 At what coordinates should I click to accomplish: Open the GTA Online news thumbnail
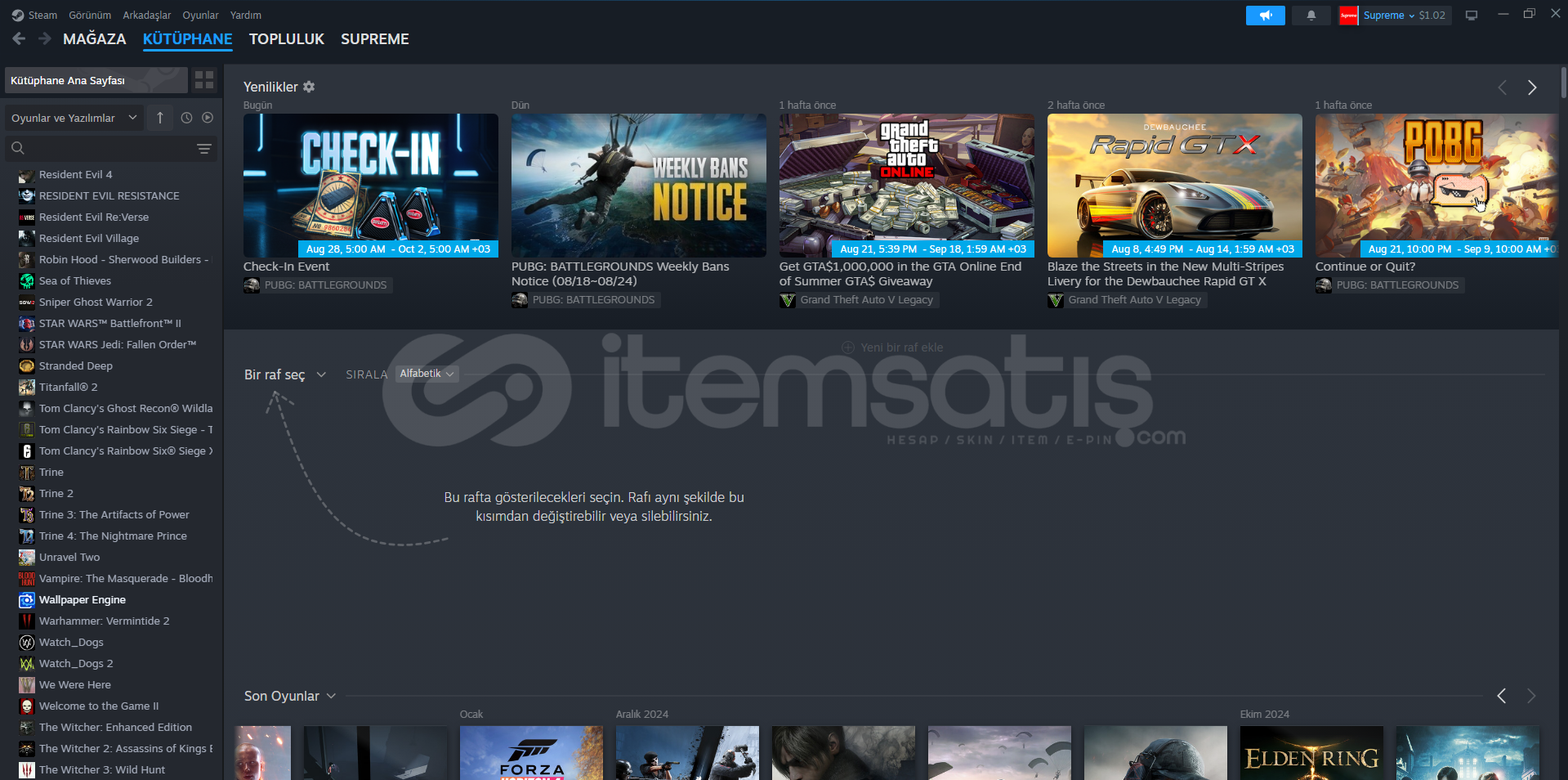[x=906, y=186]
